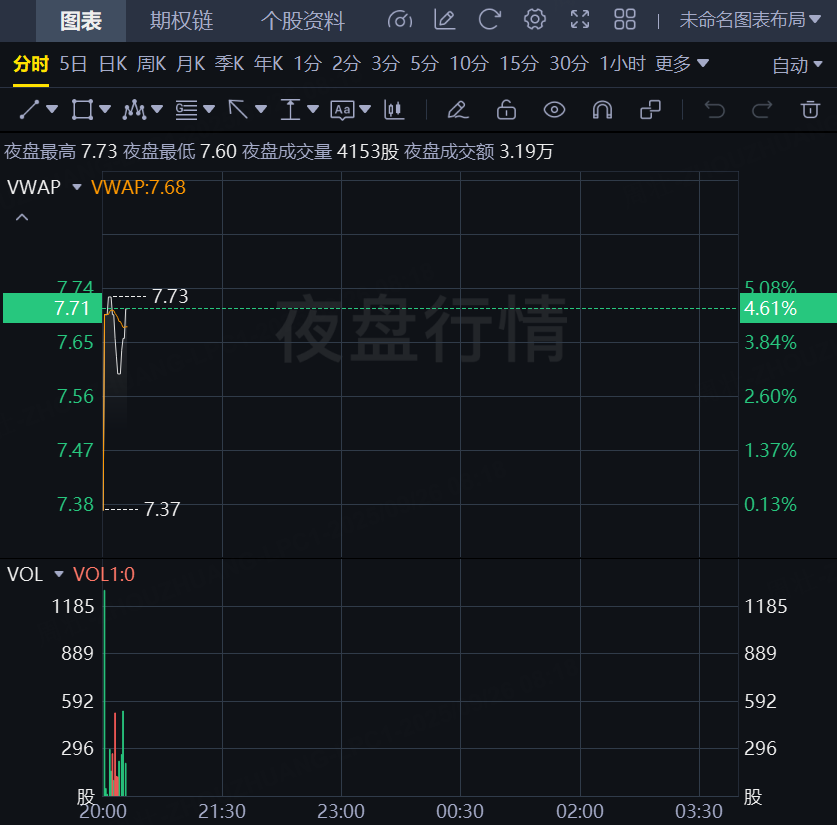Expand the 更多 timeframe dropdown

(x=682, y=64)
